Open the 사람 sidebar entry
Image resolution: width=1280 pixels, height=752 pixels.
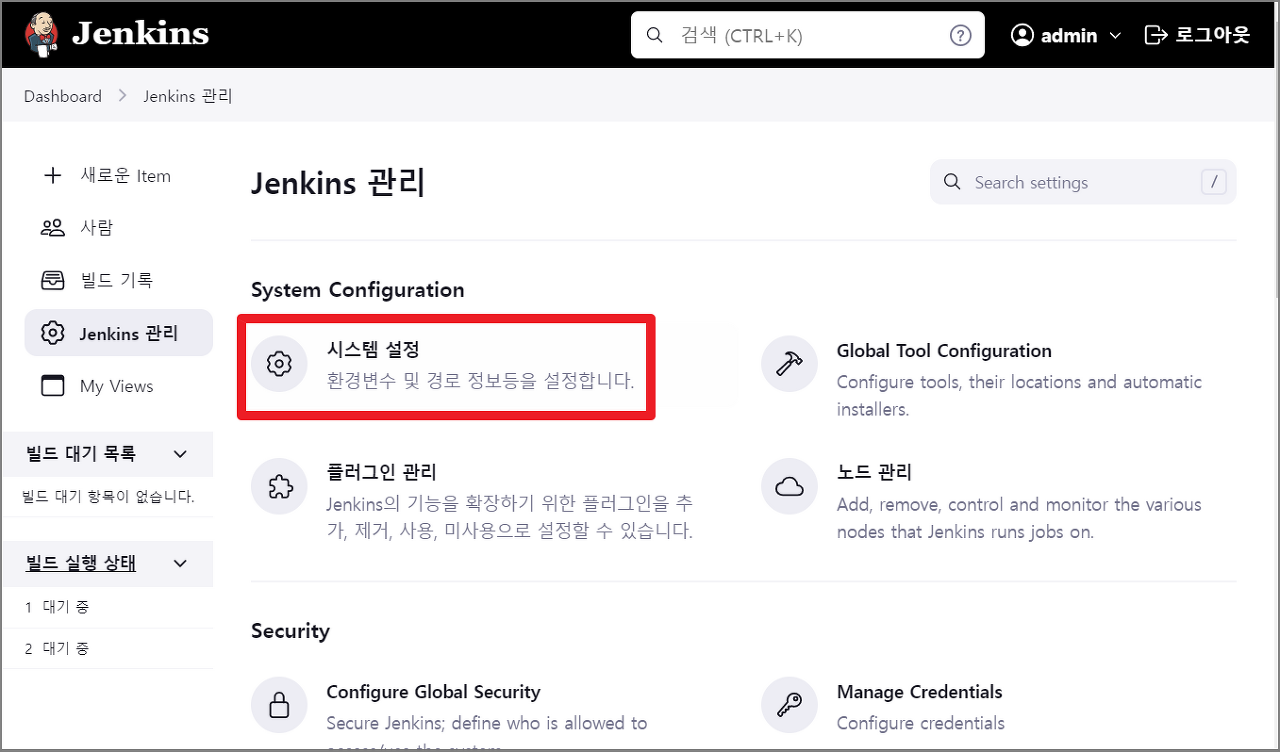pos(118,228)
